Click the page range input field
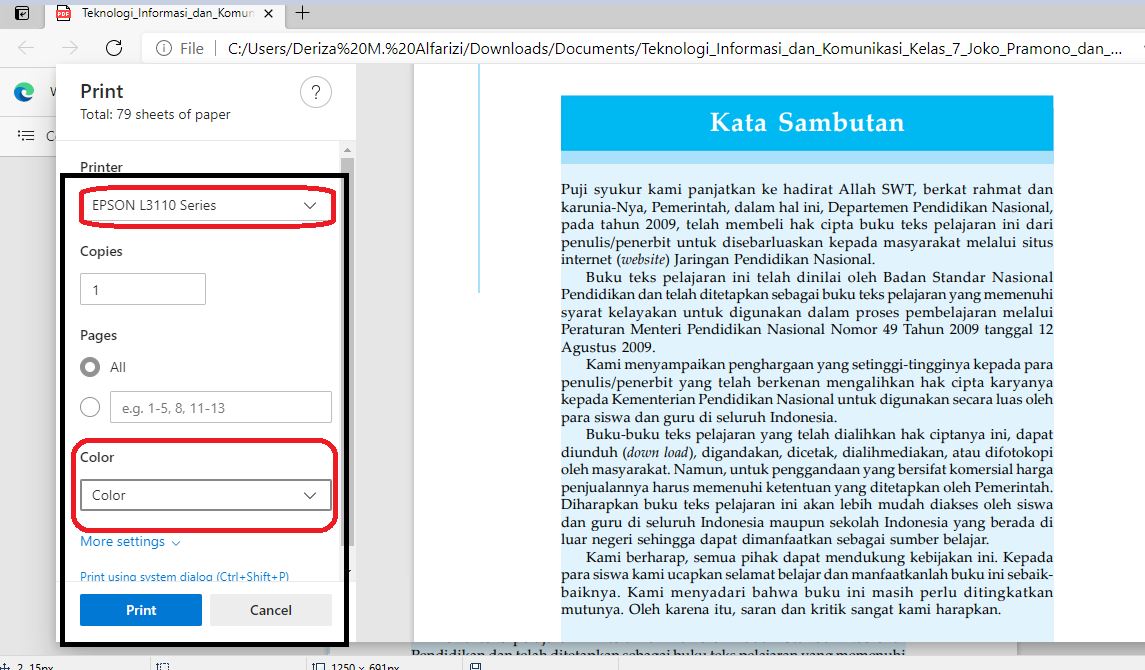This screenshot has height=670, width=1145. coord(221,407)
